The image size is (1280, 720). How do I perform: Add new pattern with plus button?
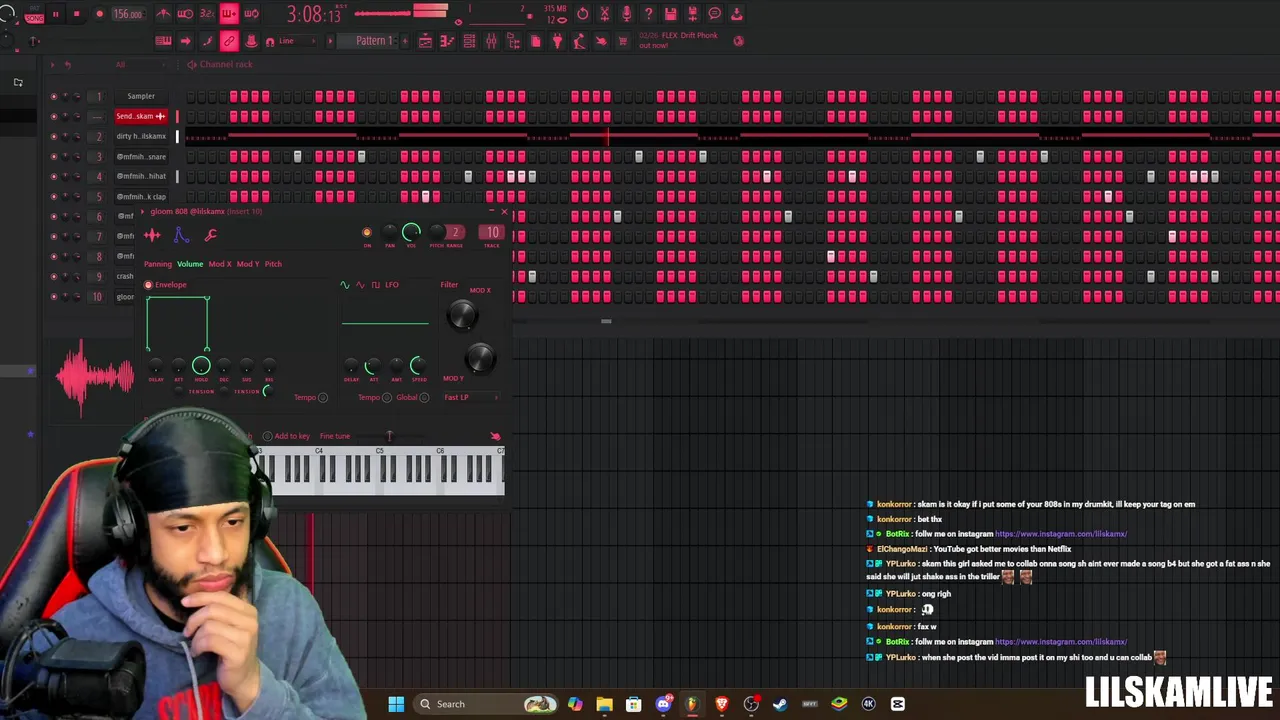tap(405, 41)
